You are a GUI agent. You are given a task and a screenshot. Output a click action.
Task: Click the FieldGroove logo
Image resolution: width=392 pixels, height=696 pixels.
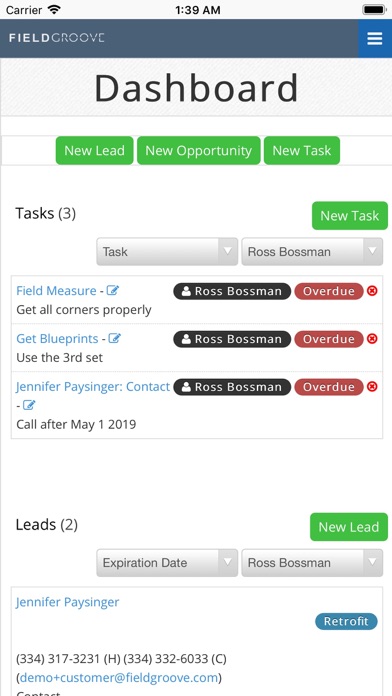coord(56,38)
